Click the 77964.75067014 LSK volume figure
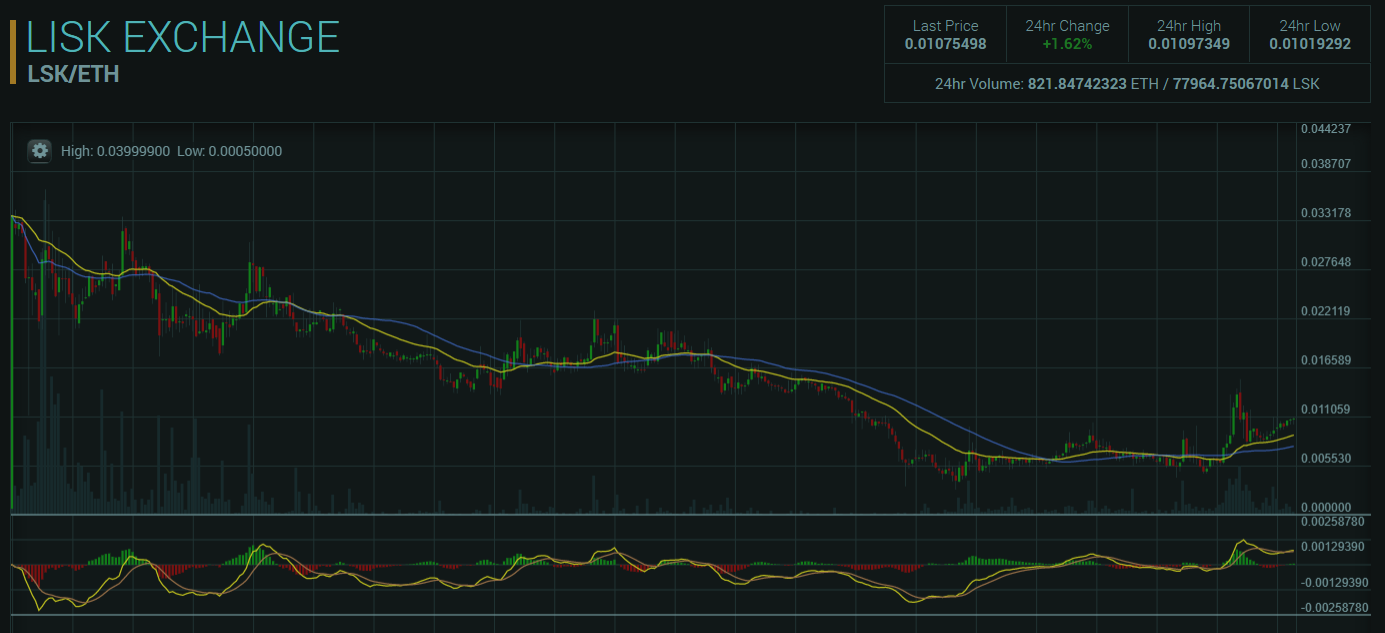 coord(1246,84)
